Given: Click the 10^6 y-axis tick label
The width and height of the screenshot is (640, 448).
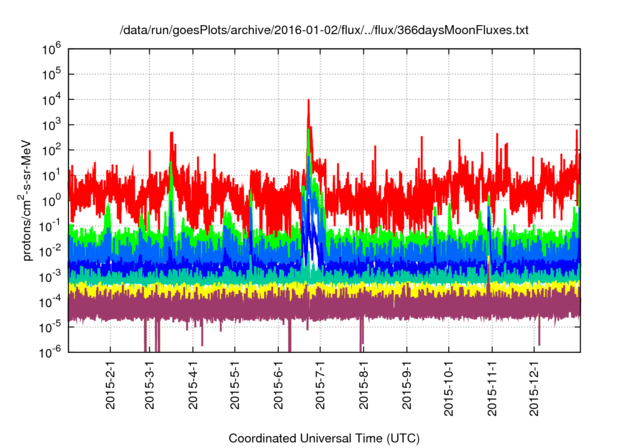Looking at the screenshot, I should (51, 49).
